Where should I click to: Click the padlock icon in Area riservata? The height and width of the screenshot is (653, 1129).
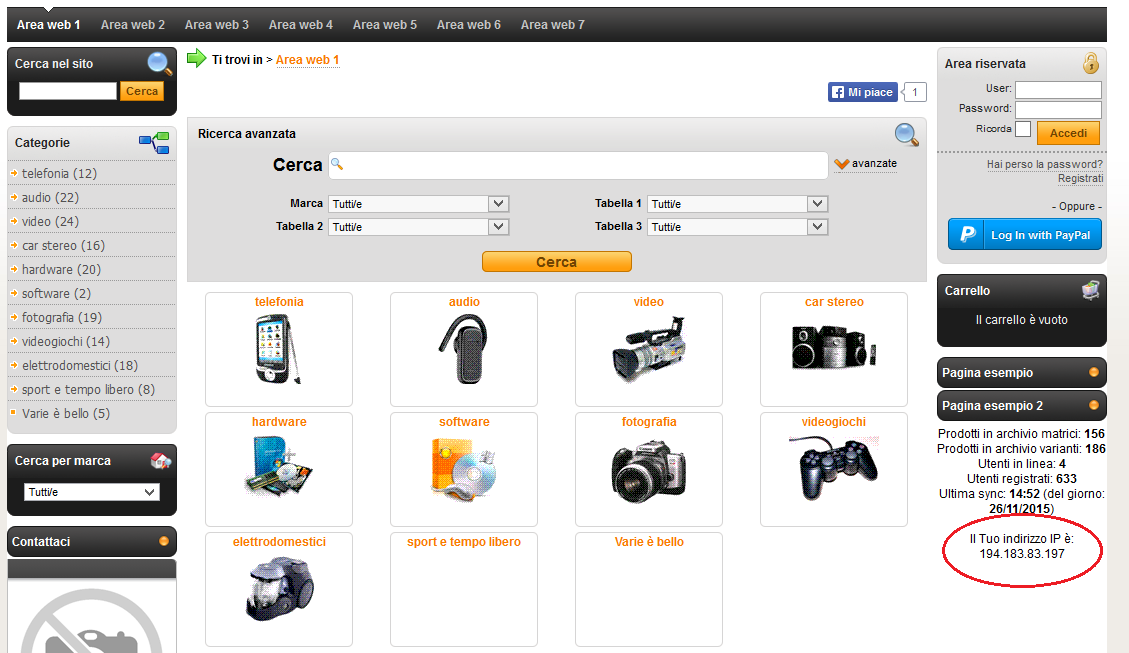point(1091,63)
